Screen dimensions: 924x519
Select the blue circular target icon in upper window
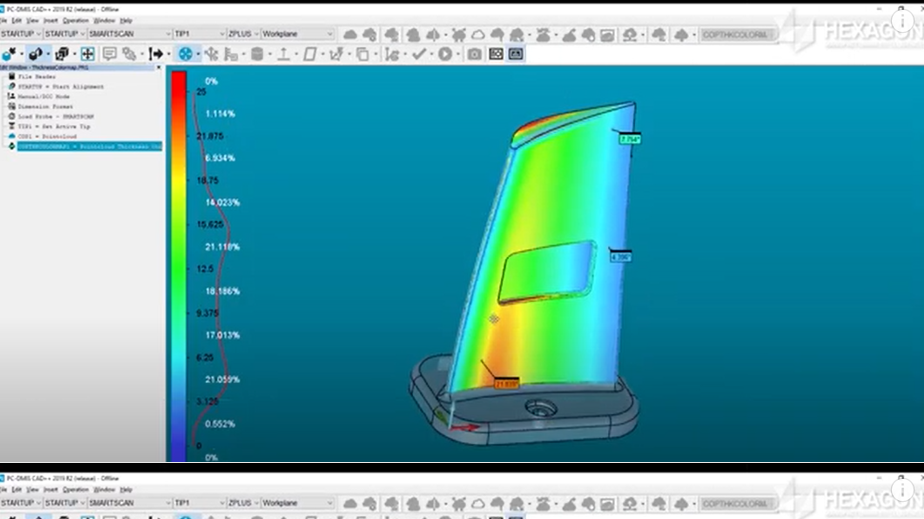pyautogui.click(x=186, y=54)
